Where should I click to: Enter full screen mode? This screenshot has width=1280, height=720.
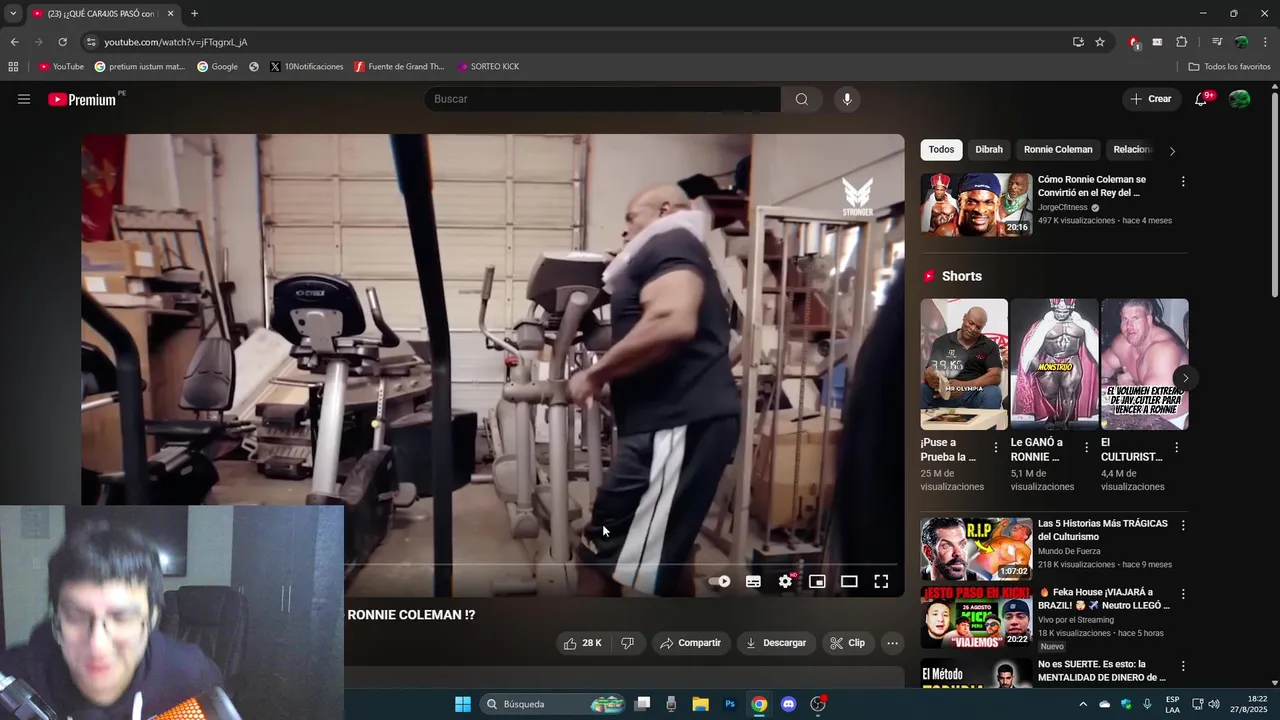[881, 581]
